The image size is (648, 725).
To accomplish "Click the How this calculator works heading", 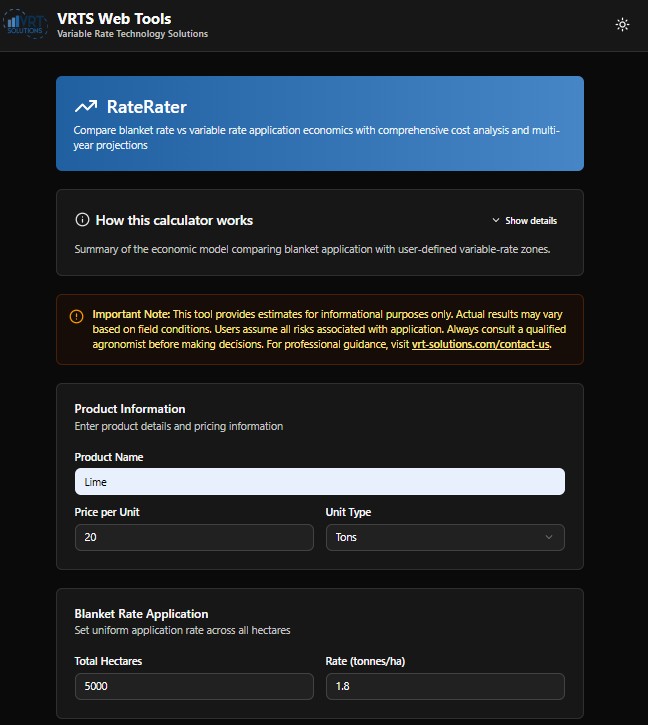I will click(174, 220).
